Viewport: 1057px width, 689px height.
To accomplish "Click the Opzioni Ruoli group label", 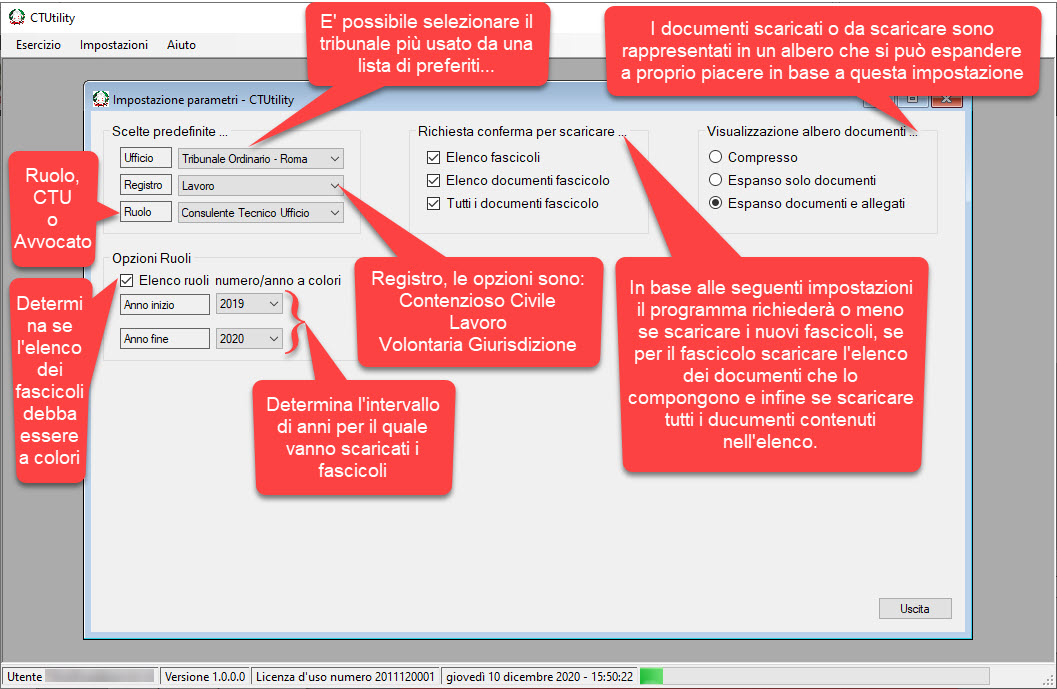I will click(152, 258).
